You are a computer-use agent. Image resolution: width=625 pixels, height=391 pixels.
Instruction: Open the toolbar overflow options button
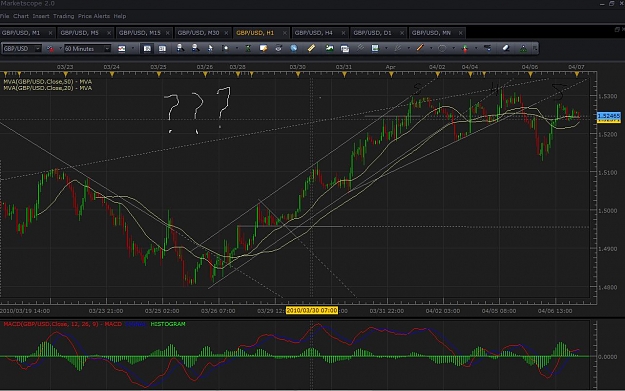pyautogui.click(x=535, y=49)
